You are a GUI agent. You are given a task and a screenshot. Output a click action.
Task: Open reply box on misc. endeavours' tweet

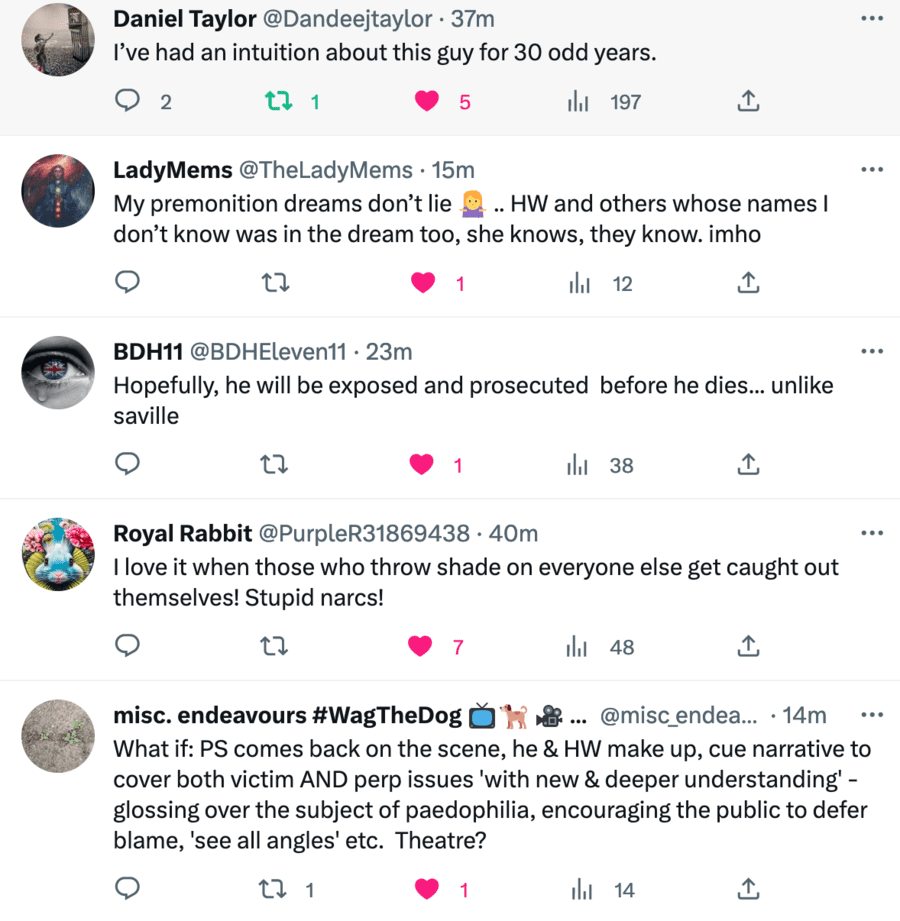(x=128, y=888)
